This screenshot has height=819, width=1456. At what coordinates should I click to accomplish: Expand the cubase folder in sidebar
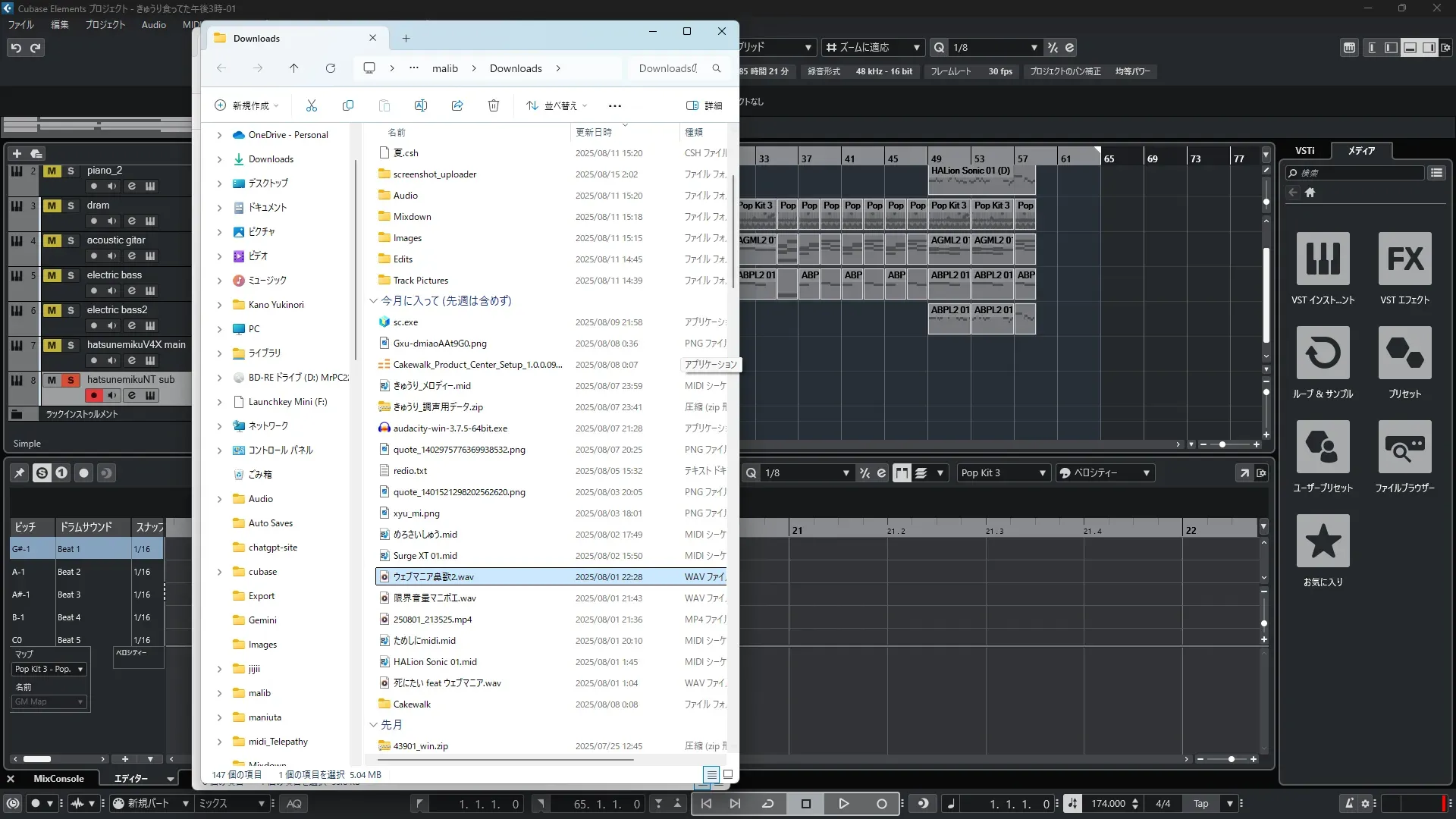219,572
